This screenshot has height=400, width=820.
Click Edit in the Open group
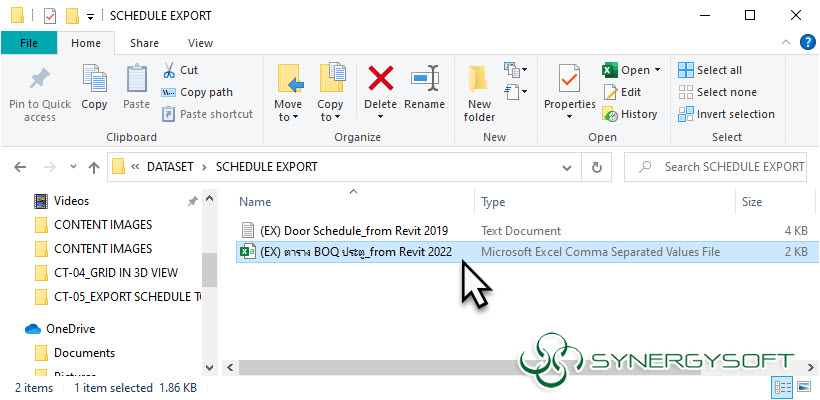(622, 93)
